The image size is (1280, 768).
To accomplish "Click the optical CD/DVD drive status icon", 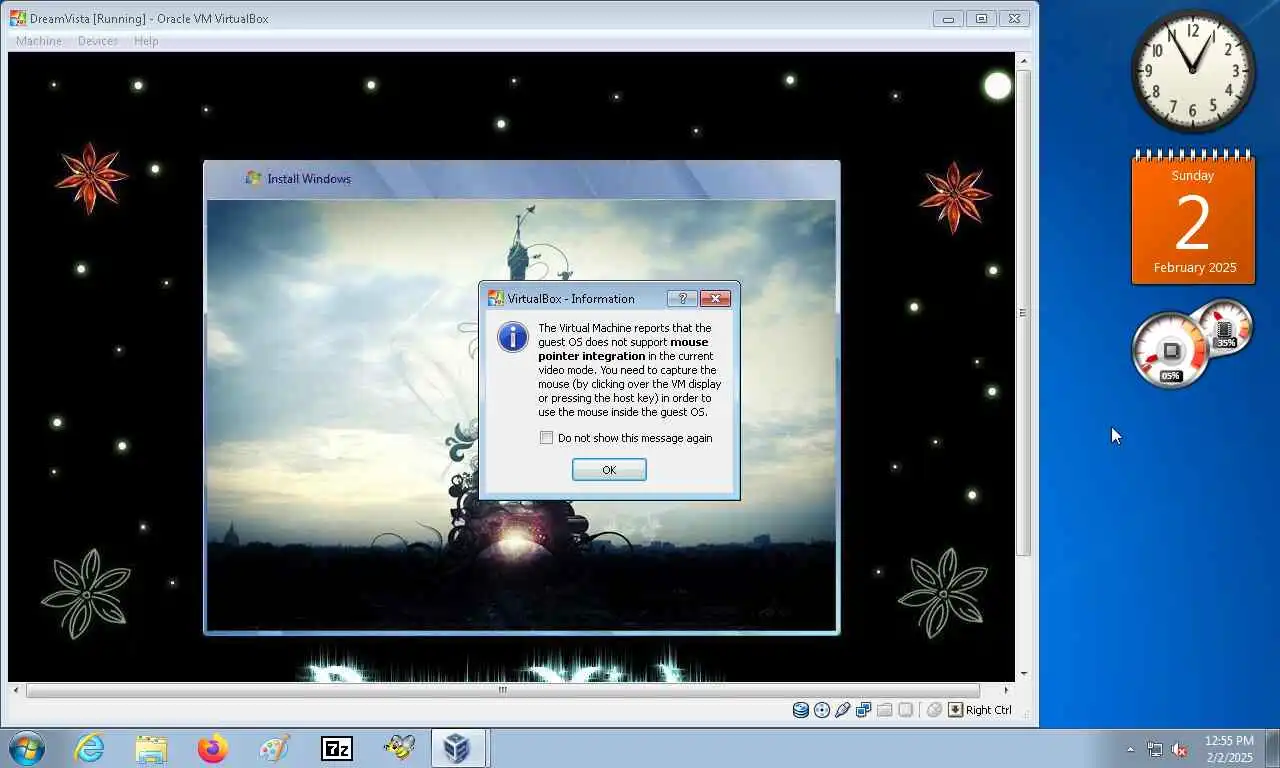I will tap(822, 710).
